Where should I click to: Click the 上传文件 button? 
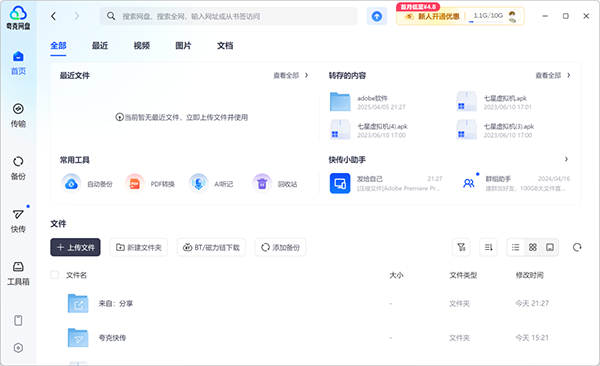point(75,247)
